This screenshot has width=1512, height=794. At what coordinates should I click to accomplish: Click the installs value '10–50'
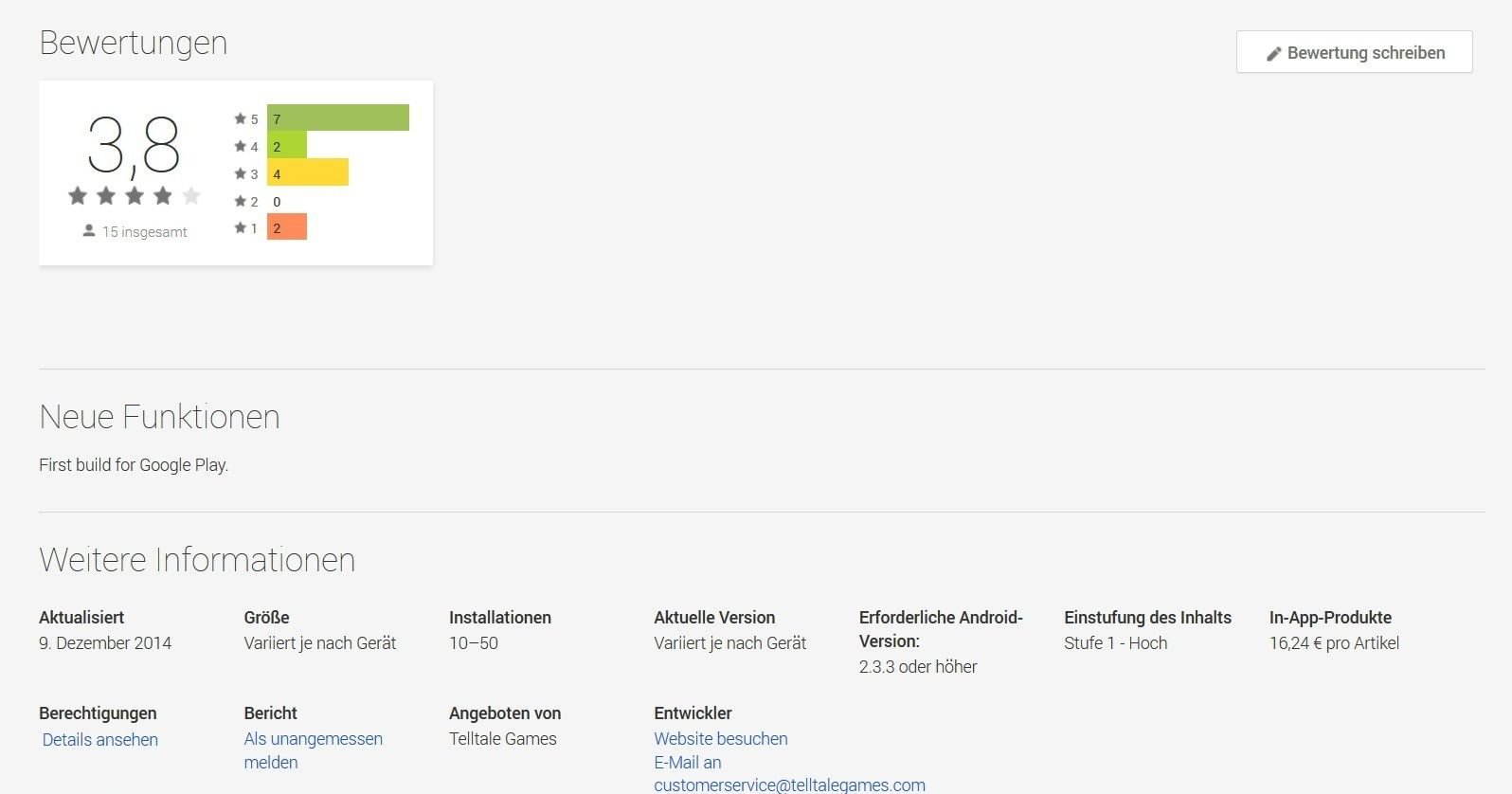click(474, 643)
